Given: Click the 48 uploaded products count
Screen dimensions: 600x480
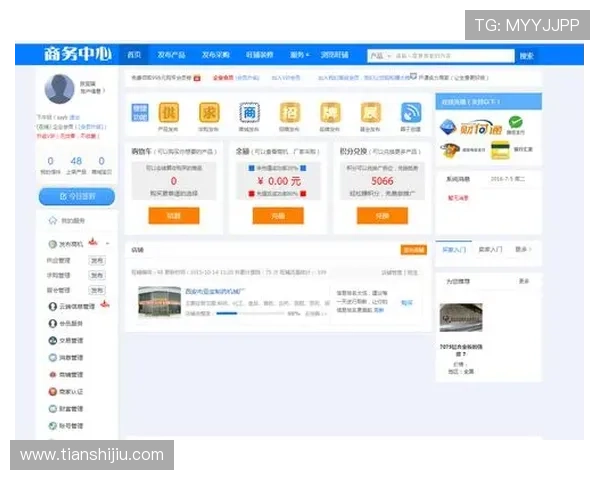Looking at the screenshot, I should [76, 161].
